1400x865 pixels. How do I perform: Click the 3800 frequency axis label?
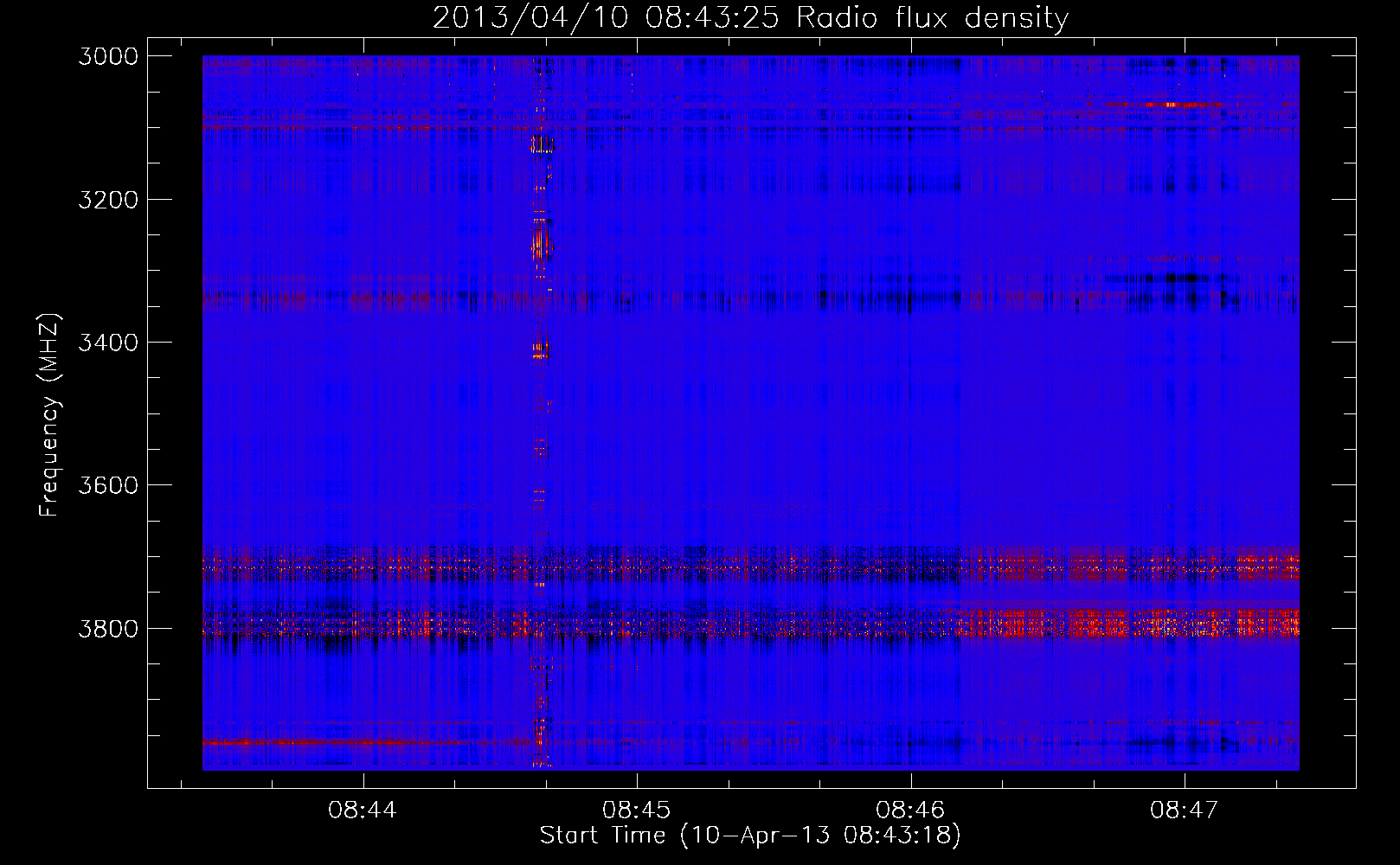(108, 628)
